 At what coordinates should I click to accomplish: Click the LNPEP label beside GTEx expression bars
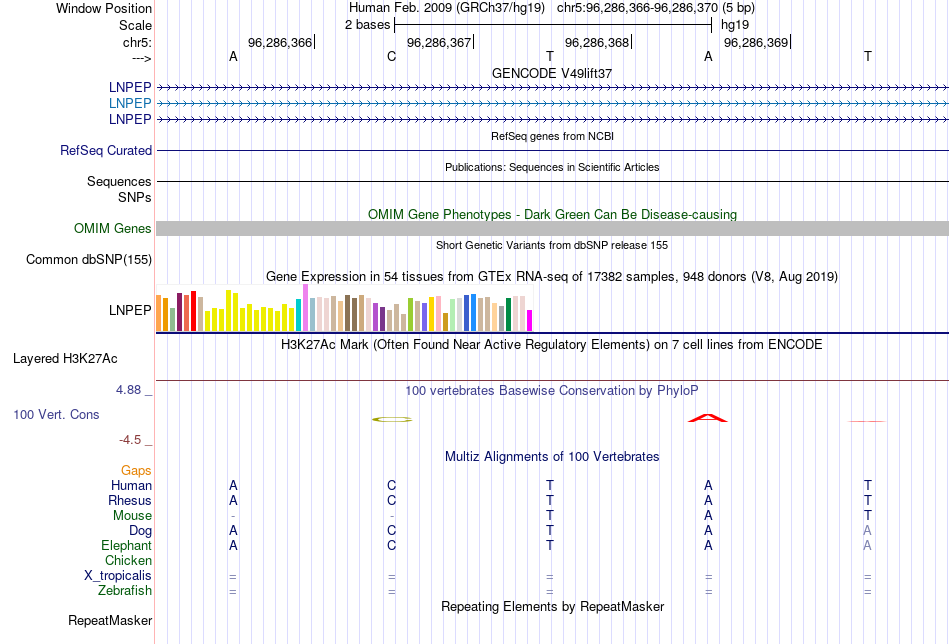pyautogui.click(x=130, y=310)
